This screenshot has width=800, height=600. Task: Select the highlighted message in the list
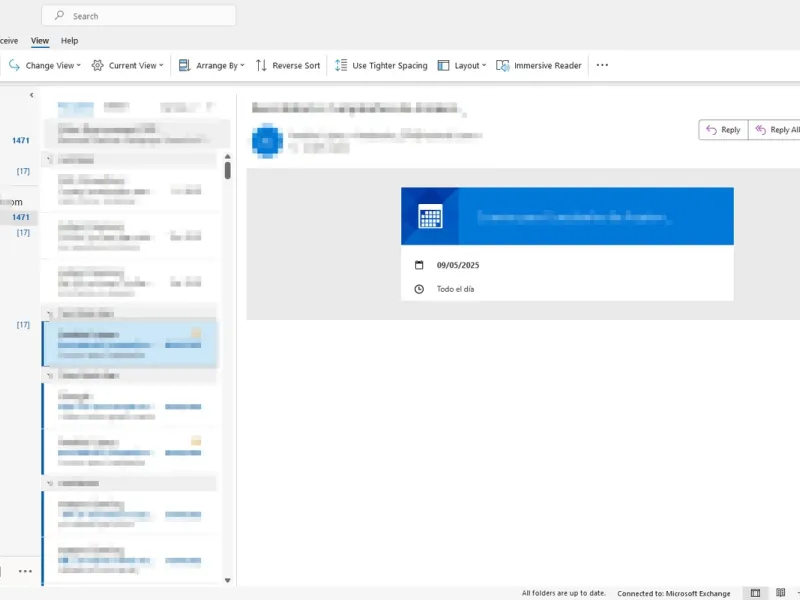[130, 344]
